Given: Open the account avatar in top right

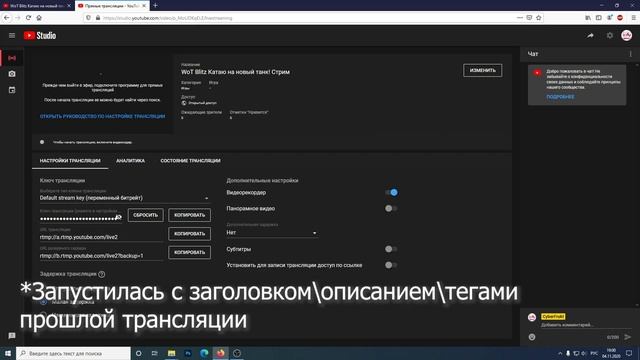Looking at the screenshot, I should point(627,36).
